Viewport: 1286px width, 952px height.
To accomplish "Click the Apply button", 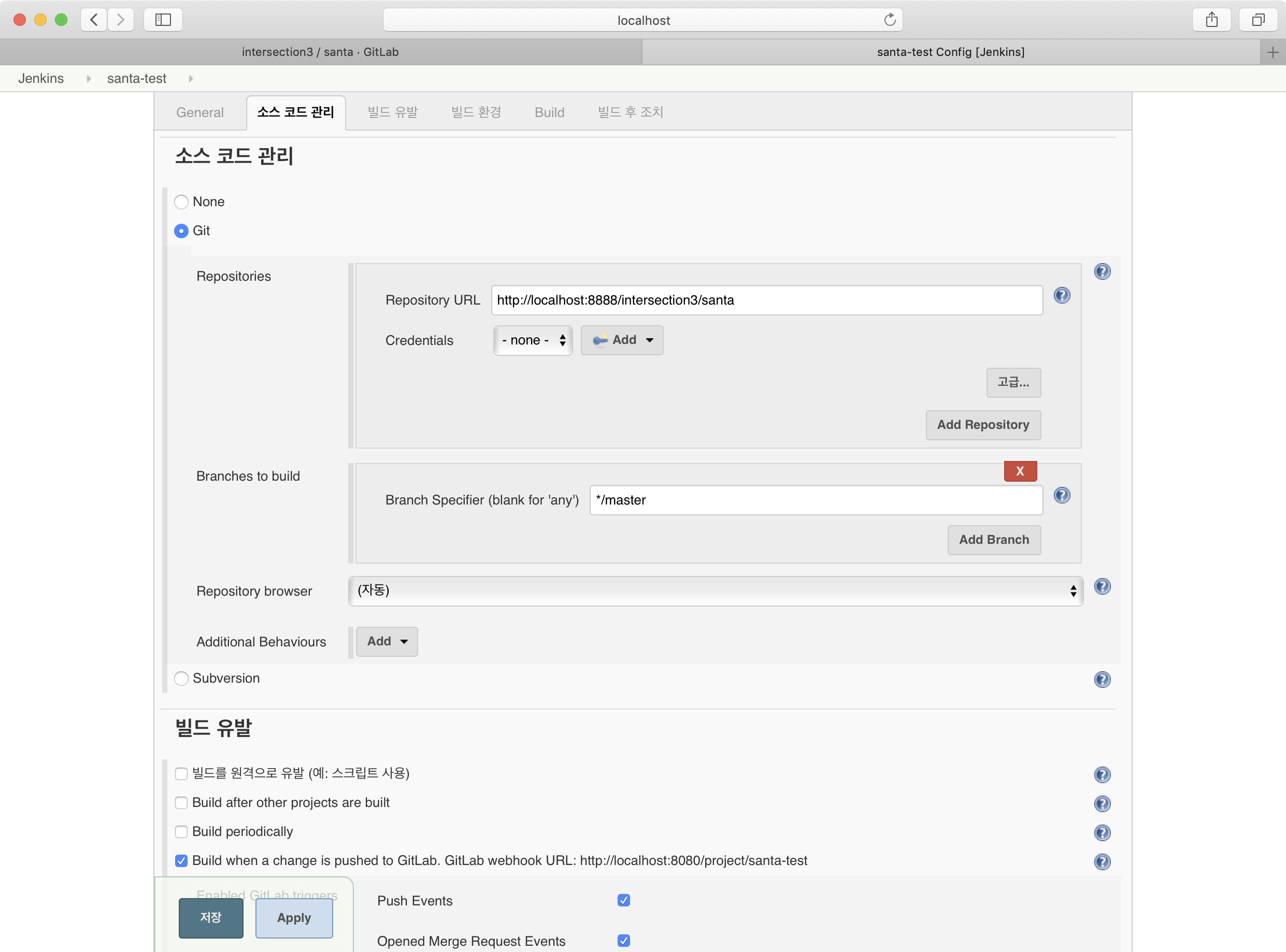I will click(x=294, y=918).
